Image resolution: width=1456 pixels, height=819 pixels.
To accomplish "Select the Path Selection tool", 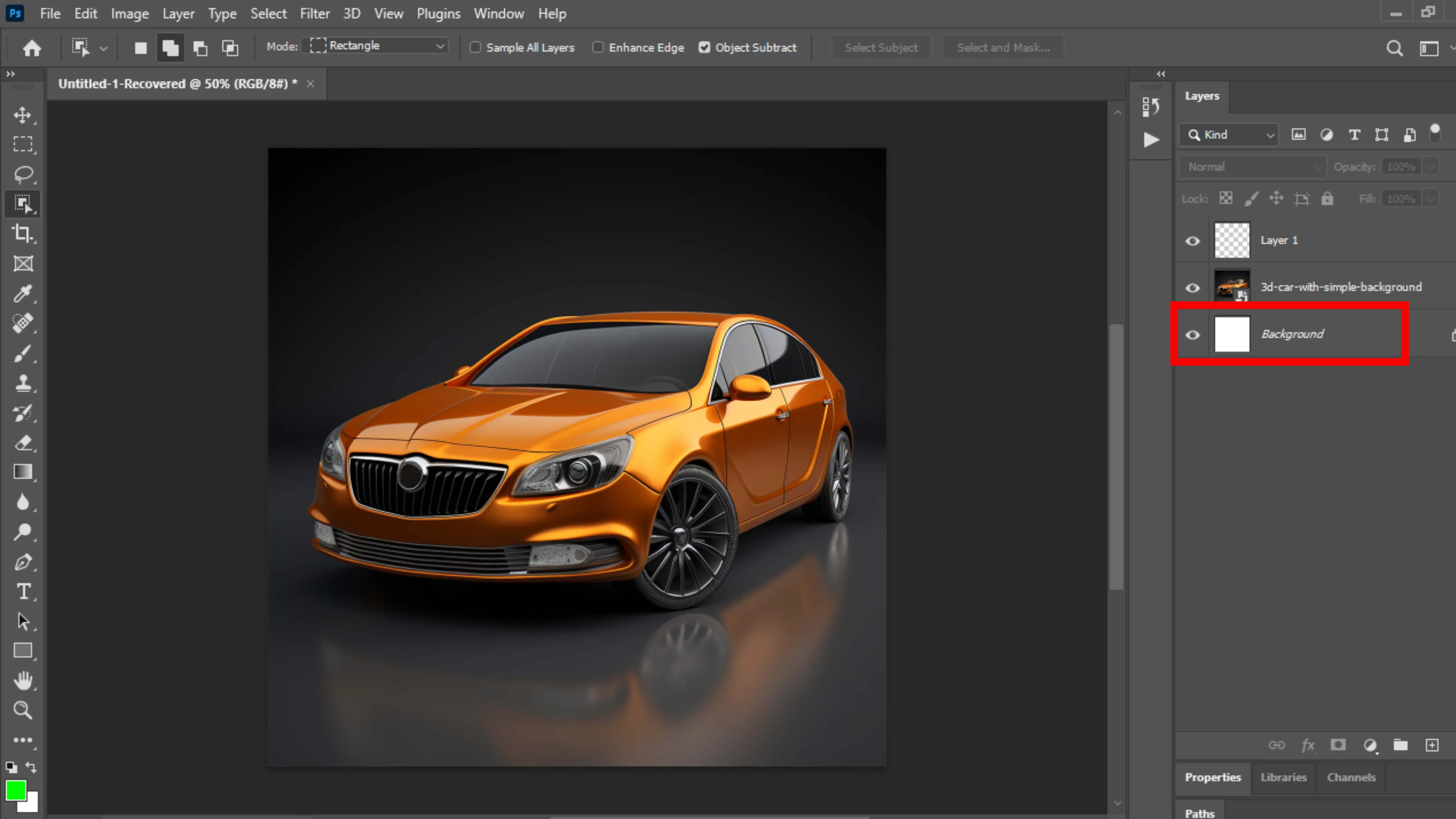I will [x=23, y=621].
